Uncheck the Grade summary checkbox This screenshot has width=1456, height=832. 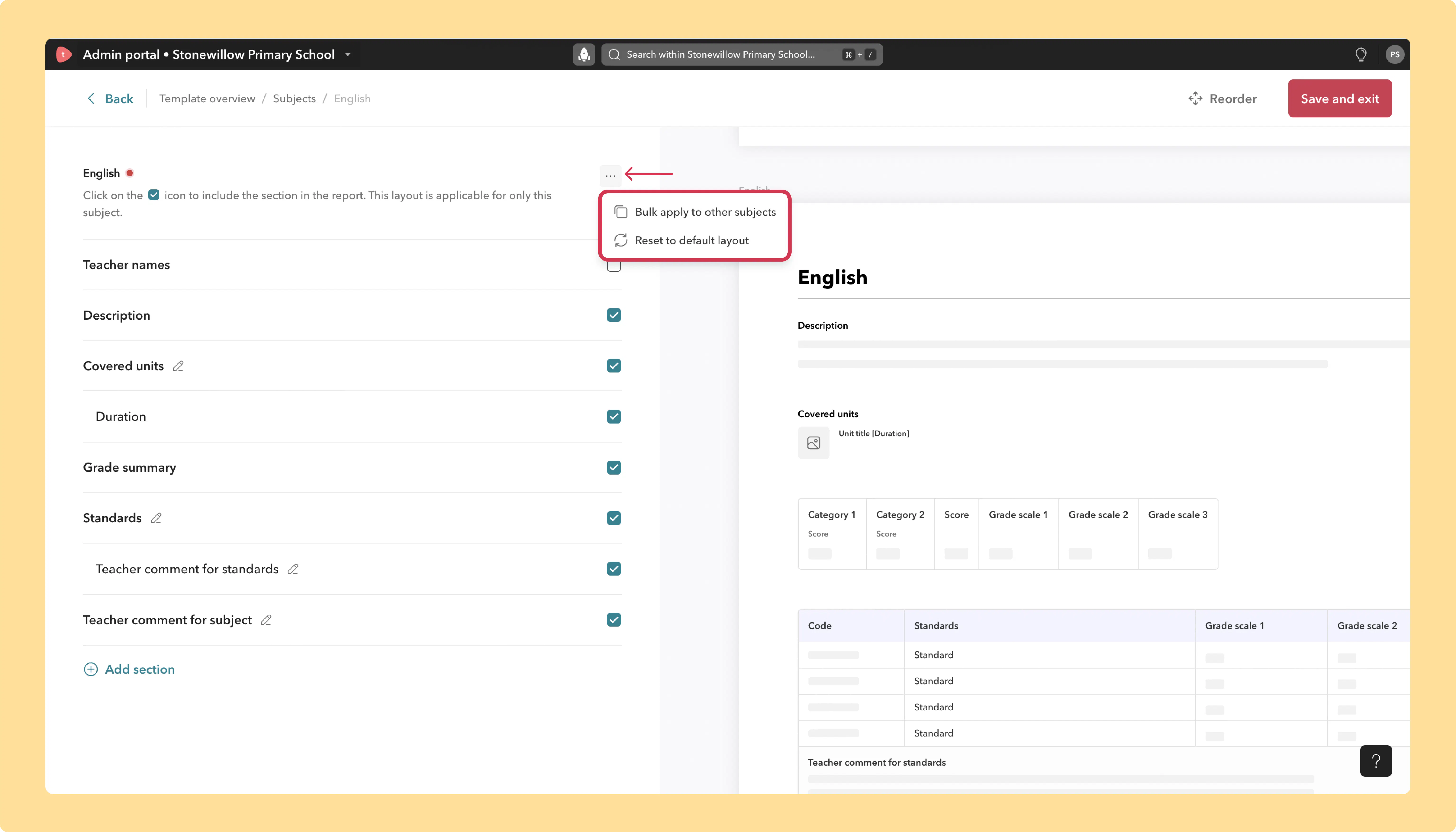(614, 467)
